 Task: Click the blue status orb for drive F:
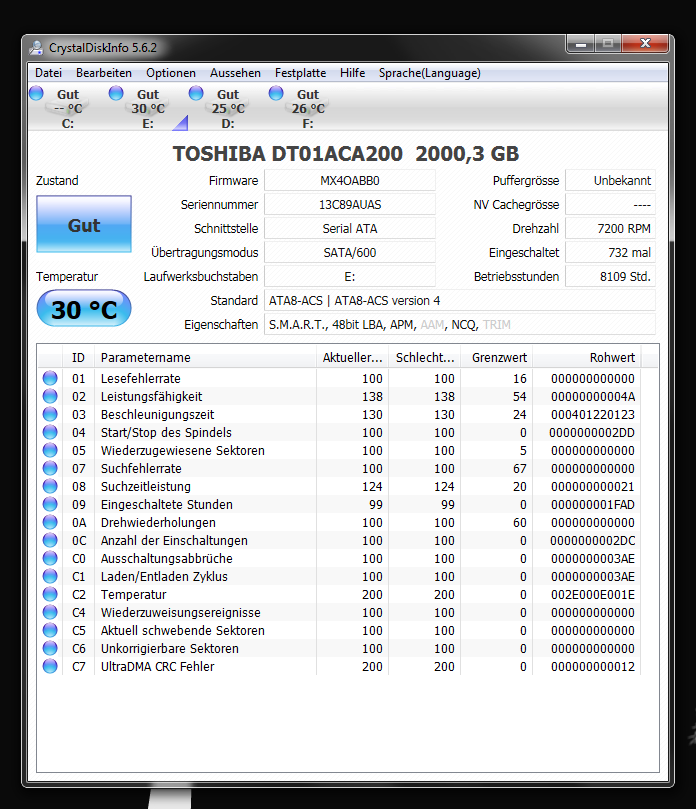276,93
